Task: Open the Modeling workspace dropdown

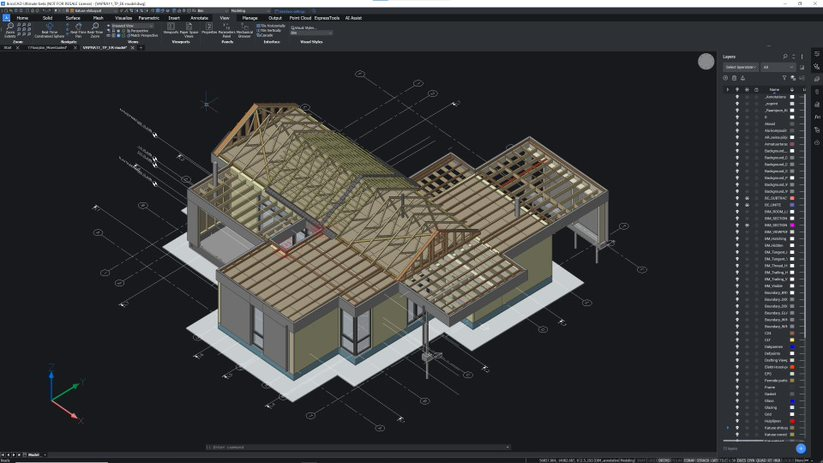Action: (250, 11)
